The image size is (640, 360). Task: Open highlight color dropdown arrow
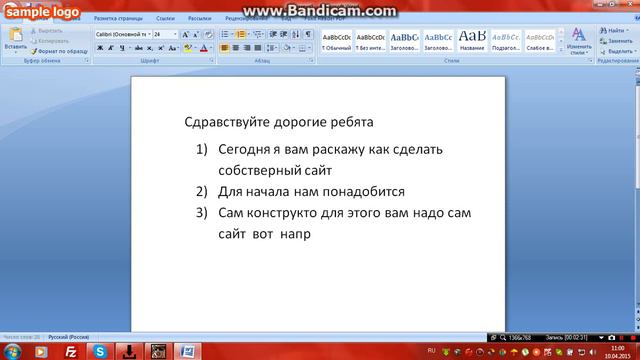(195, 48)
